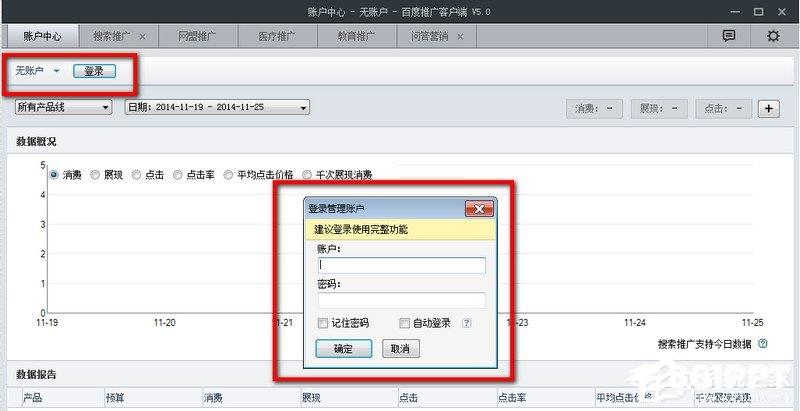
Task: Click the 展现 summary box in toolbar
Action: (659, 109)
